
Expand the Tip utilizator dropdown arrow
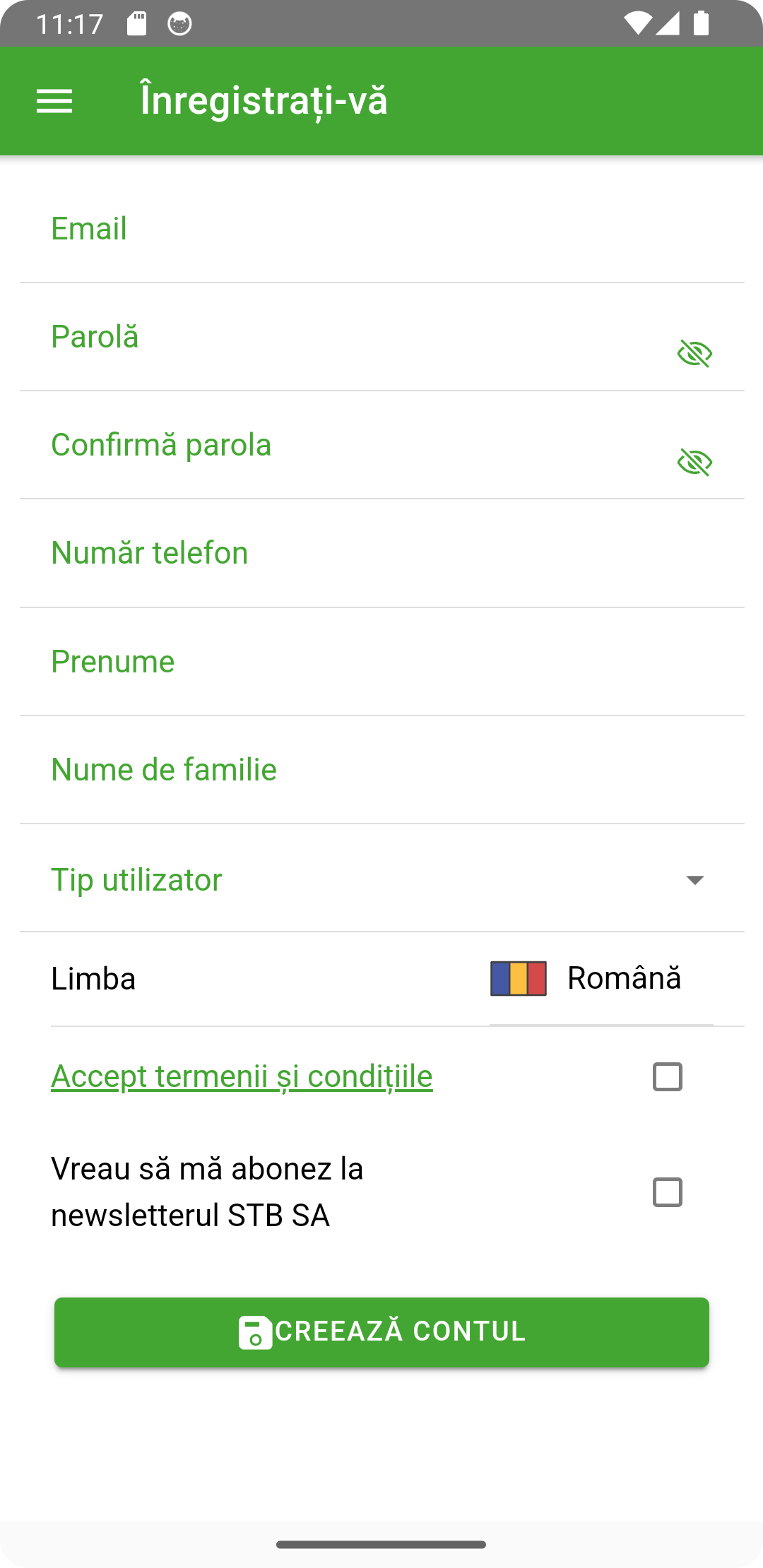click(695, 880)
